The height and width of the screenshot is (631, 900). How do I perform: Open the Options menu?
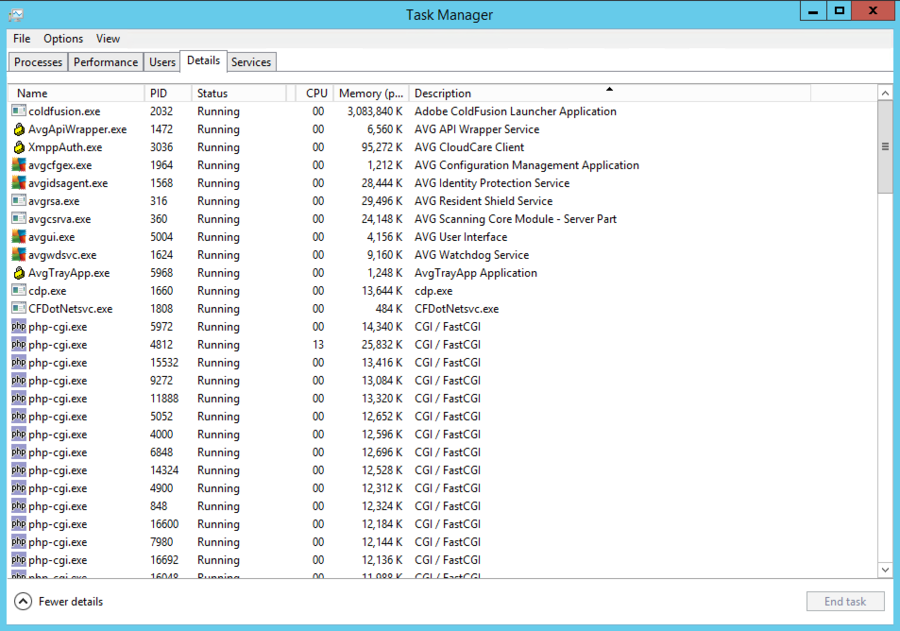click(63, 39)
